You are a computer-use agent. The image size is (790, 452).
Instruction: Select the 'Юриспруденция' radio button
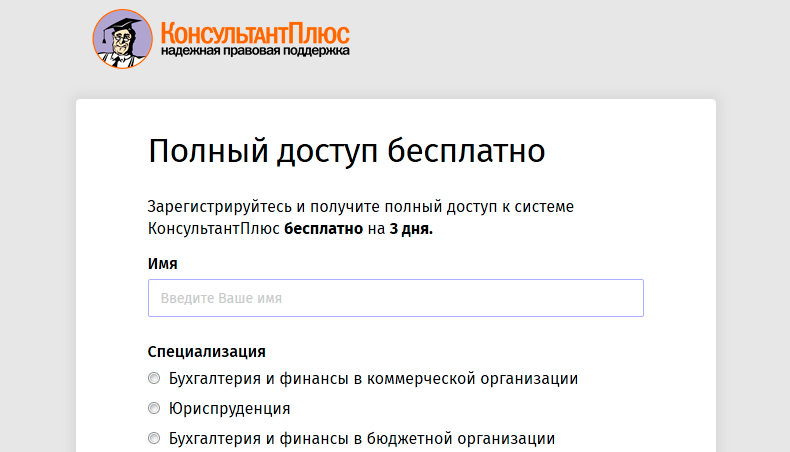tap(154, 408)
